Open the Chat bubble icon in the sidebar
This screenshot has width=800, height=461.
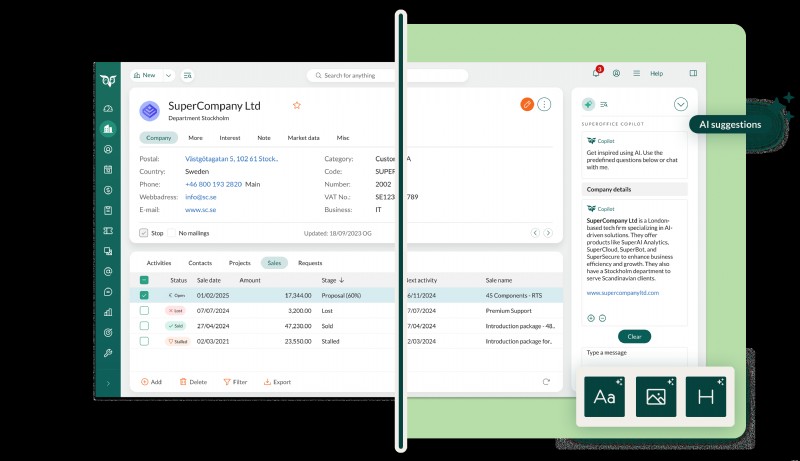coord(108,292)
